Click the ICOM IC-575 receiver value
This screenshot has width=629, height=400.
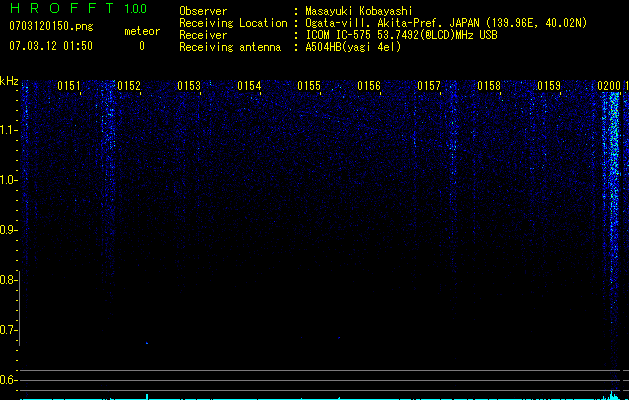click(401, 35)
